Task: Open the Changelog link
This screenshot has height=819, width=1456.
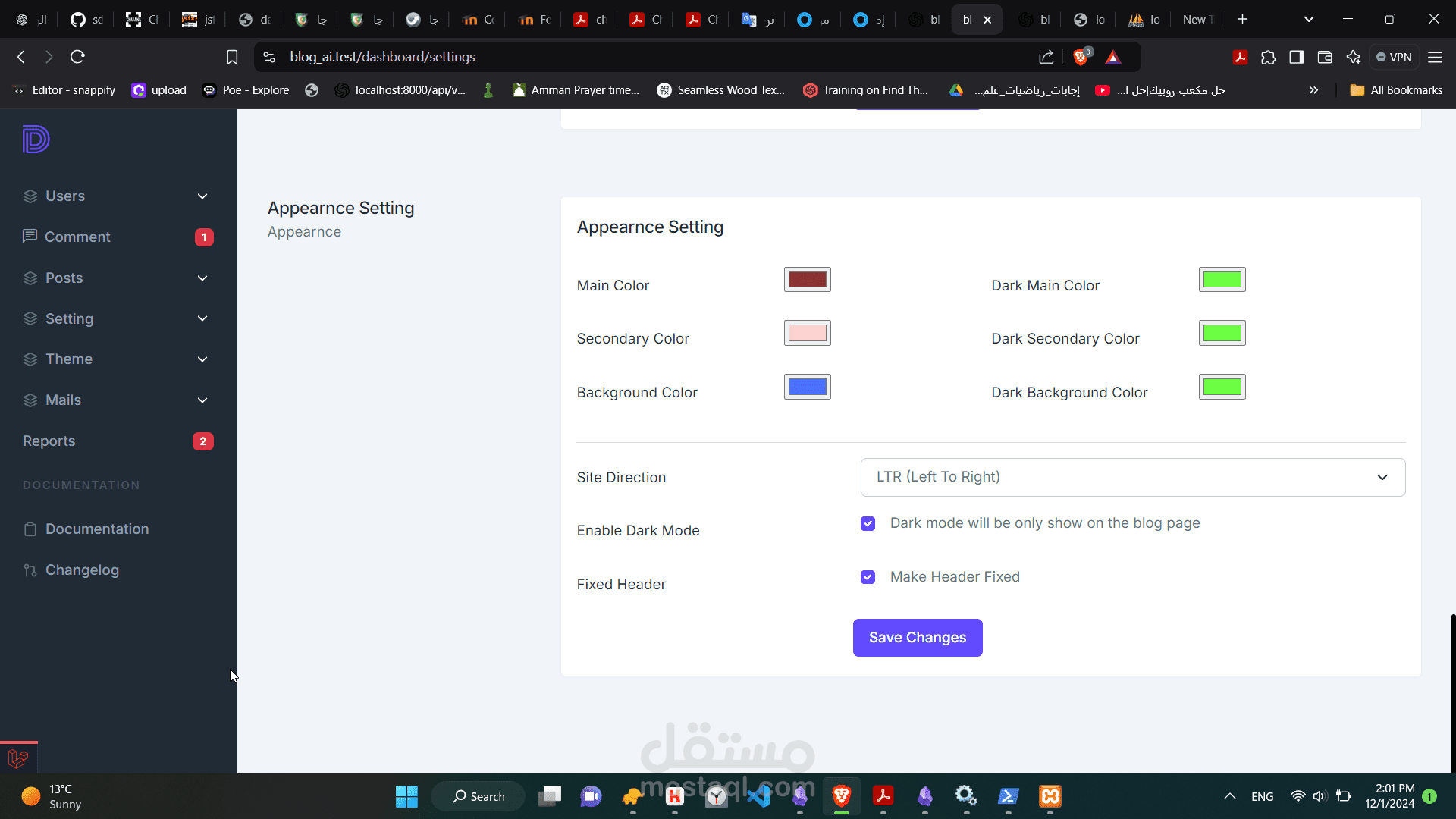Action: 82,570
